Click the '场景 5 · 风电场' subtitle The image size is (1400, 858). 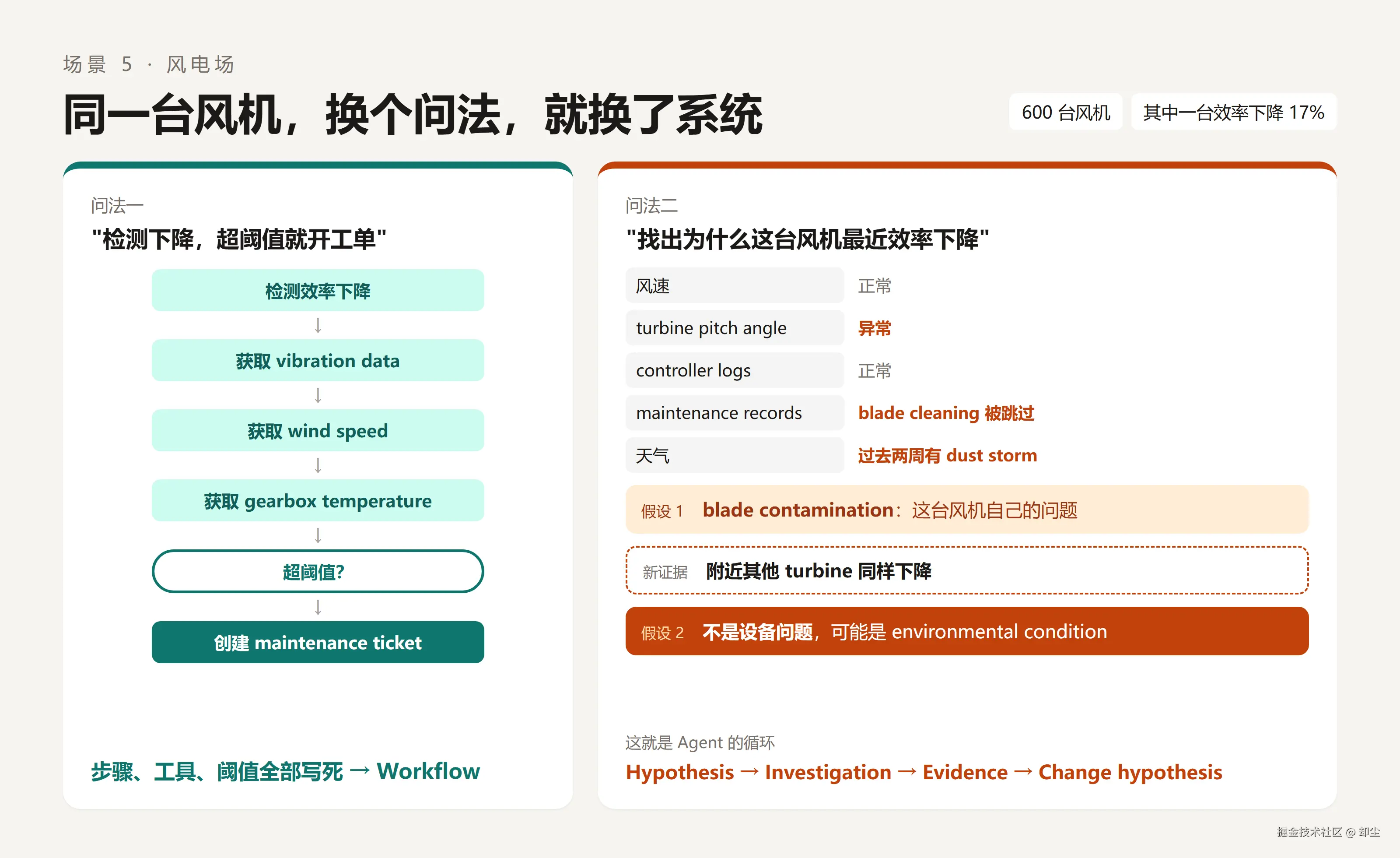click(x=149, y=64)
